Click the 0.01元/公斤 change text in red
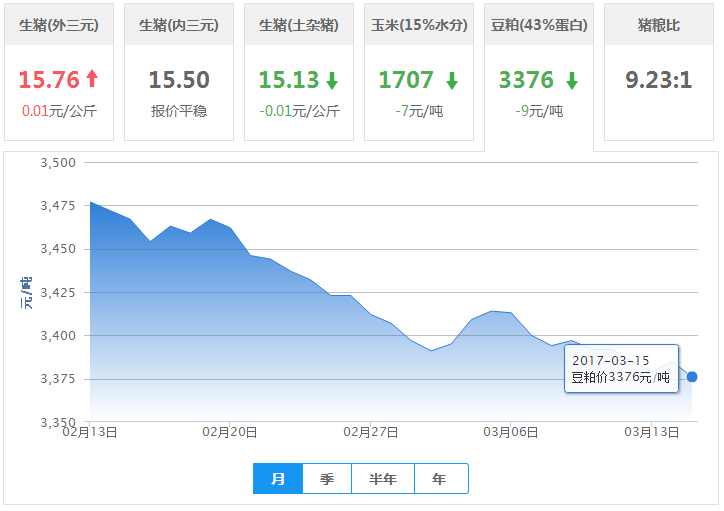The image size is (724, 511). [59, 111]
